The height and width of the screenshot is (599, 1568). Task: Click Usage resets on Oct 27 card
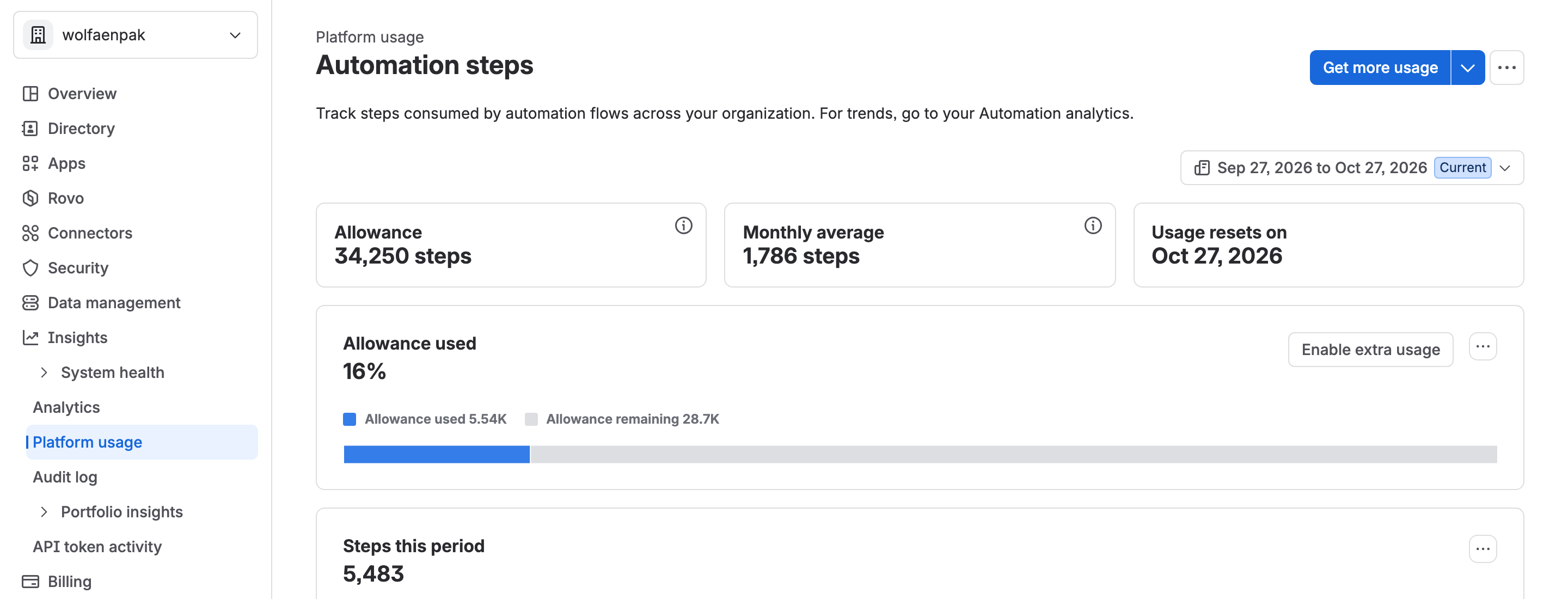1328,245
